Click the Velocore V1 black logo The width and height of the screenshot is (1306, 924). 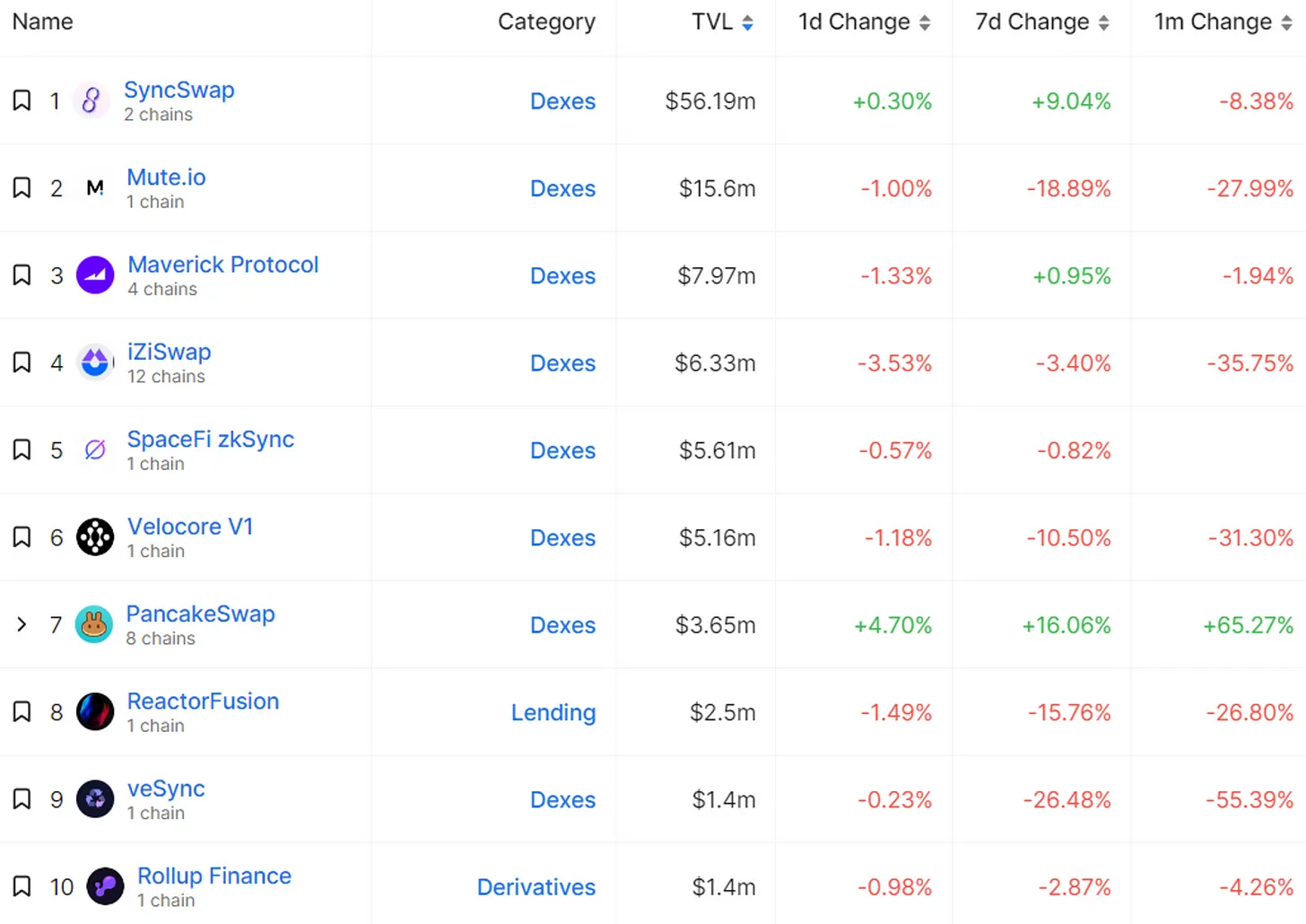95,537
